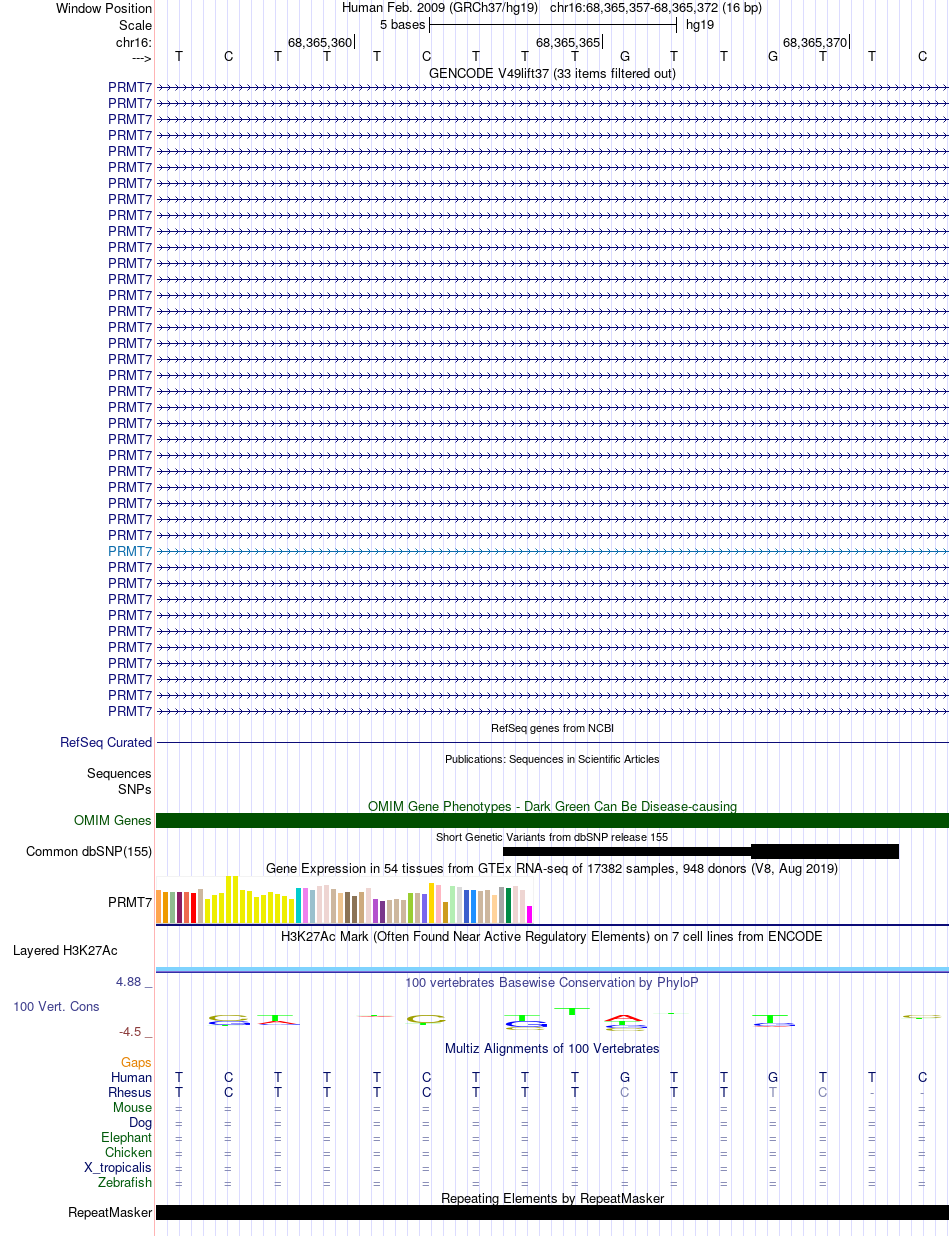Click the RefSeq genes from NCBI title
Image resolution: width=950 pixels, height=1236 pixels.
tap(552, 728)
